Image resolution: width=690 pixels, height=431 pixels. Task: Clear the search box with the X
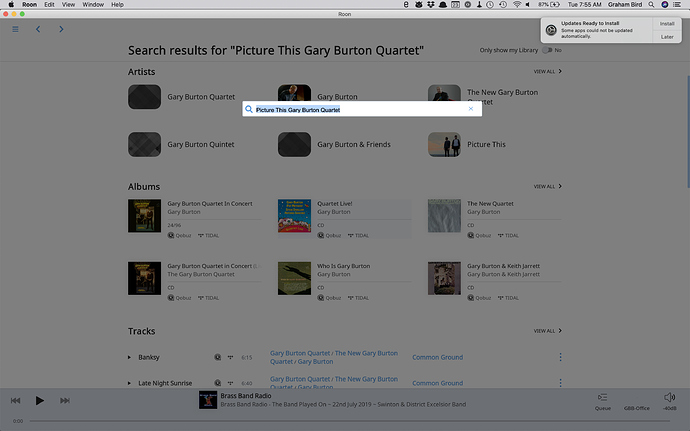click(x=471, y=109)
